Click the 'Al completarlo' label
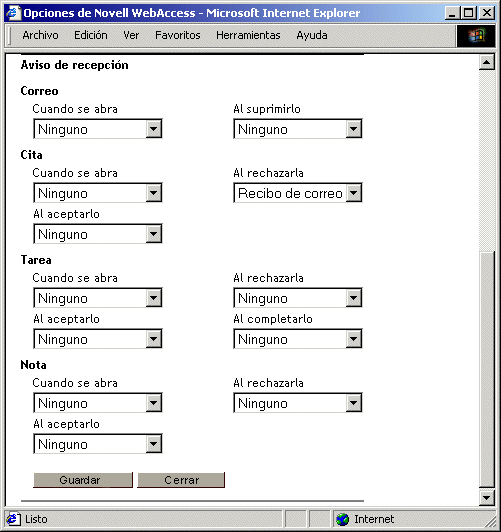Image resolution: width=501 pixels, height=532 pixels. 273,319
